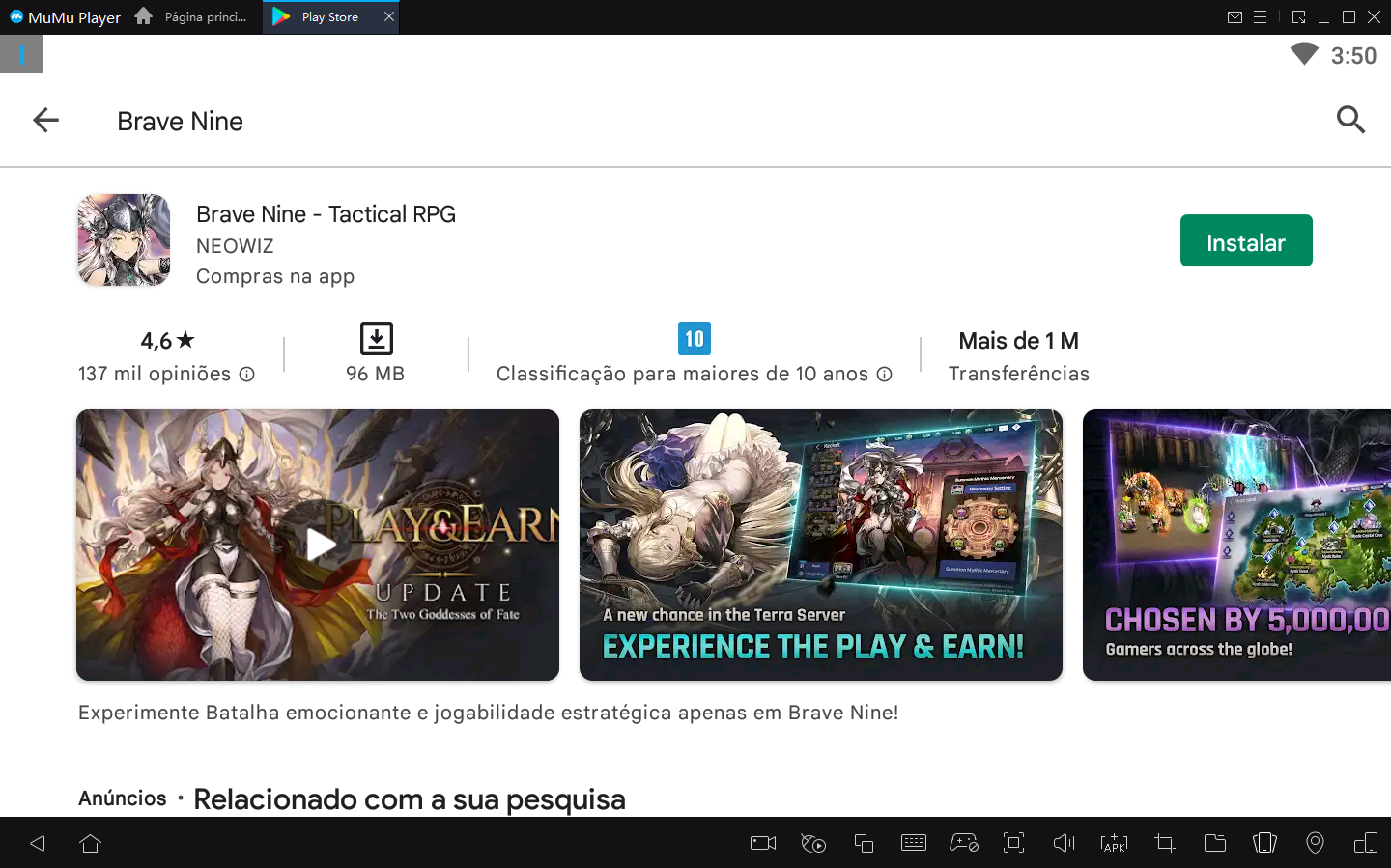
Task: Open Play Store search
Action: (x=1350, y=120)
